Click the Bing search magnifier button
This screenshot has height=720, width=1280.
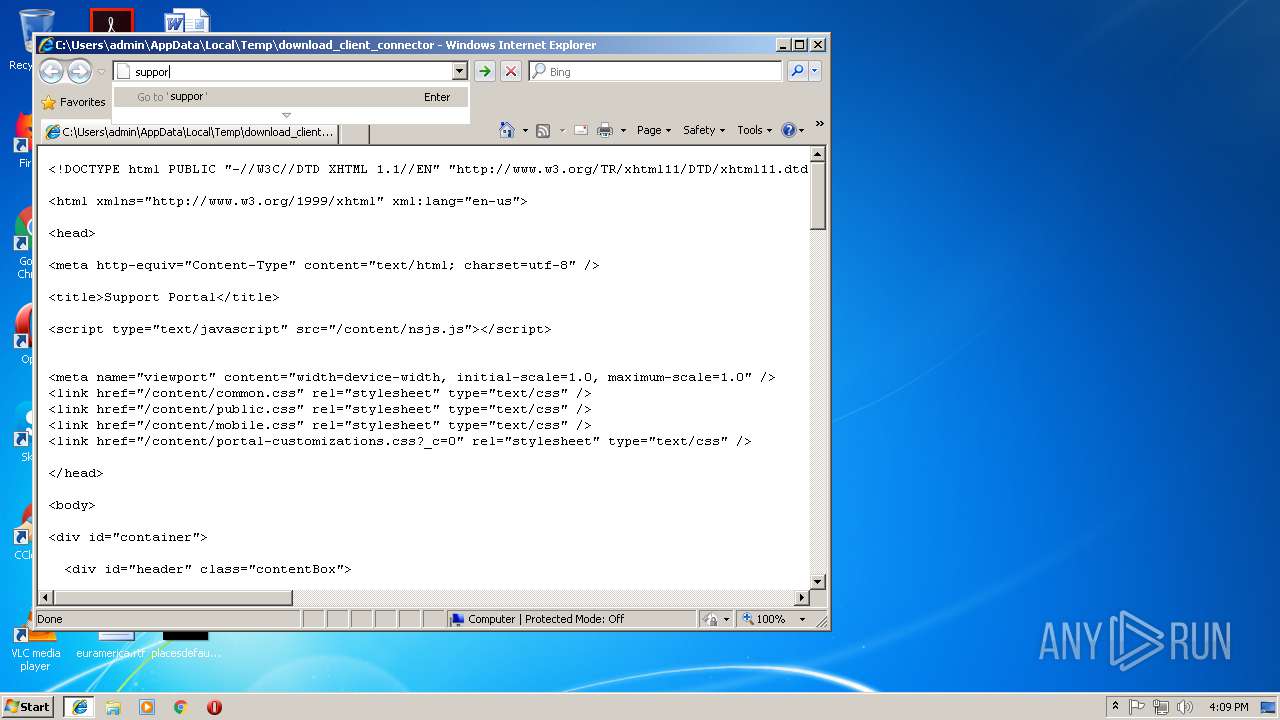point(797,71)
